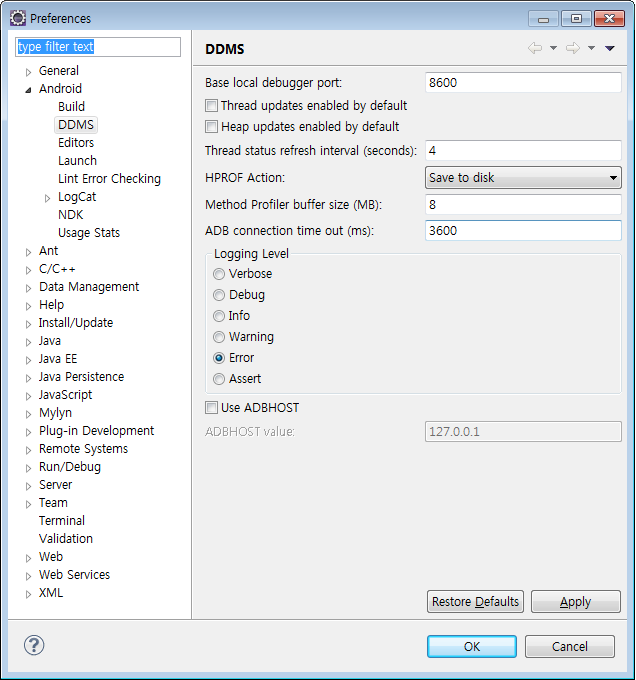The width and height of the screenshot is (636, 680).
Task: Select the Team category
Action: coord(53,503)
